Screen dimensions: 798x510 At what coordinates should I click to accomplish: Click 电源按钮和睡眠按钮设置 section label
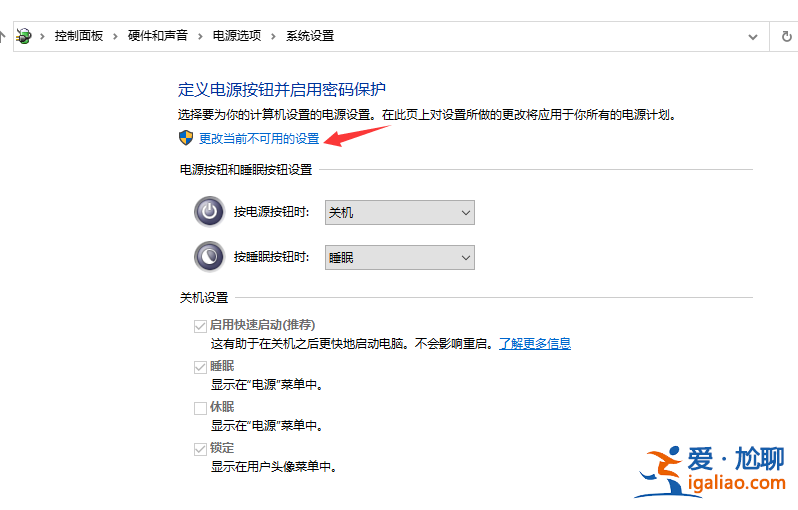[x=246, y=169]
